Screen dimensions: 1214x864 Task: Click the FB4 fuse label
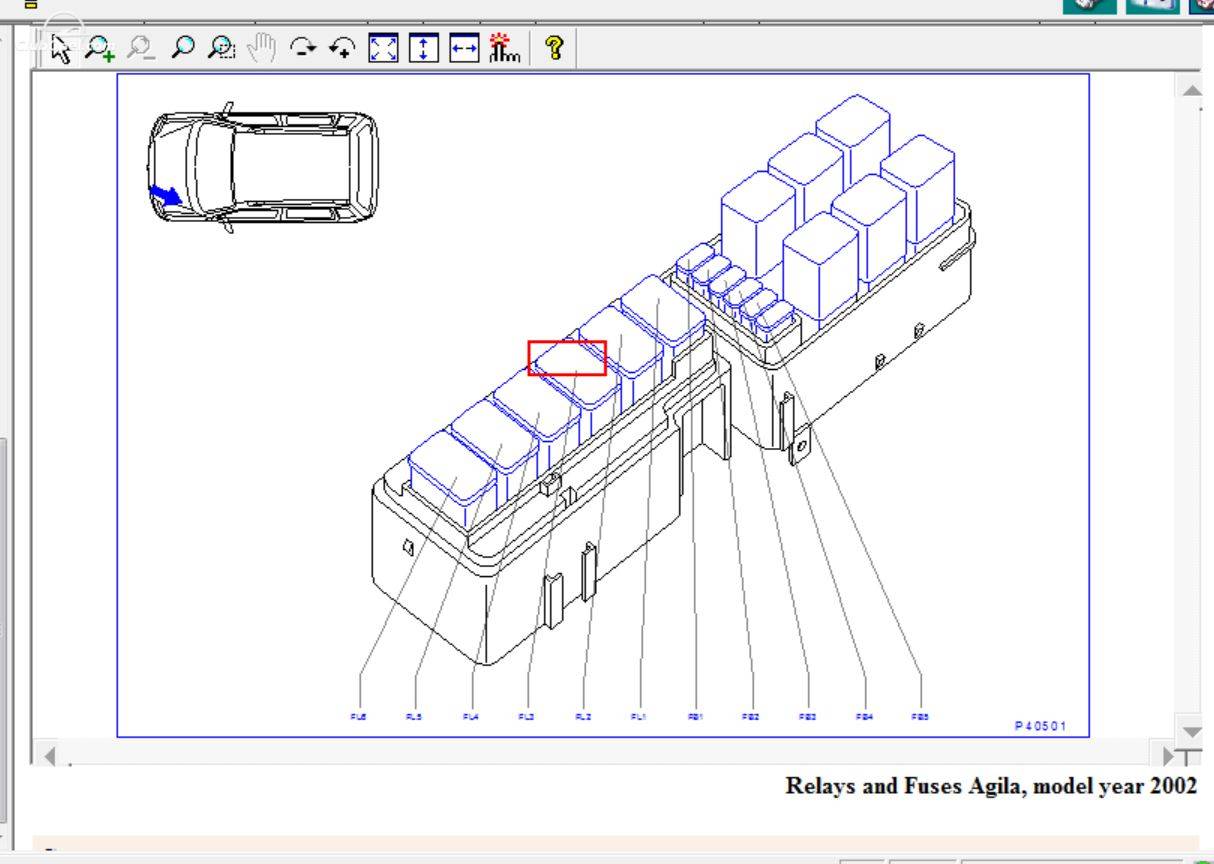click(864, 717)
